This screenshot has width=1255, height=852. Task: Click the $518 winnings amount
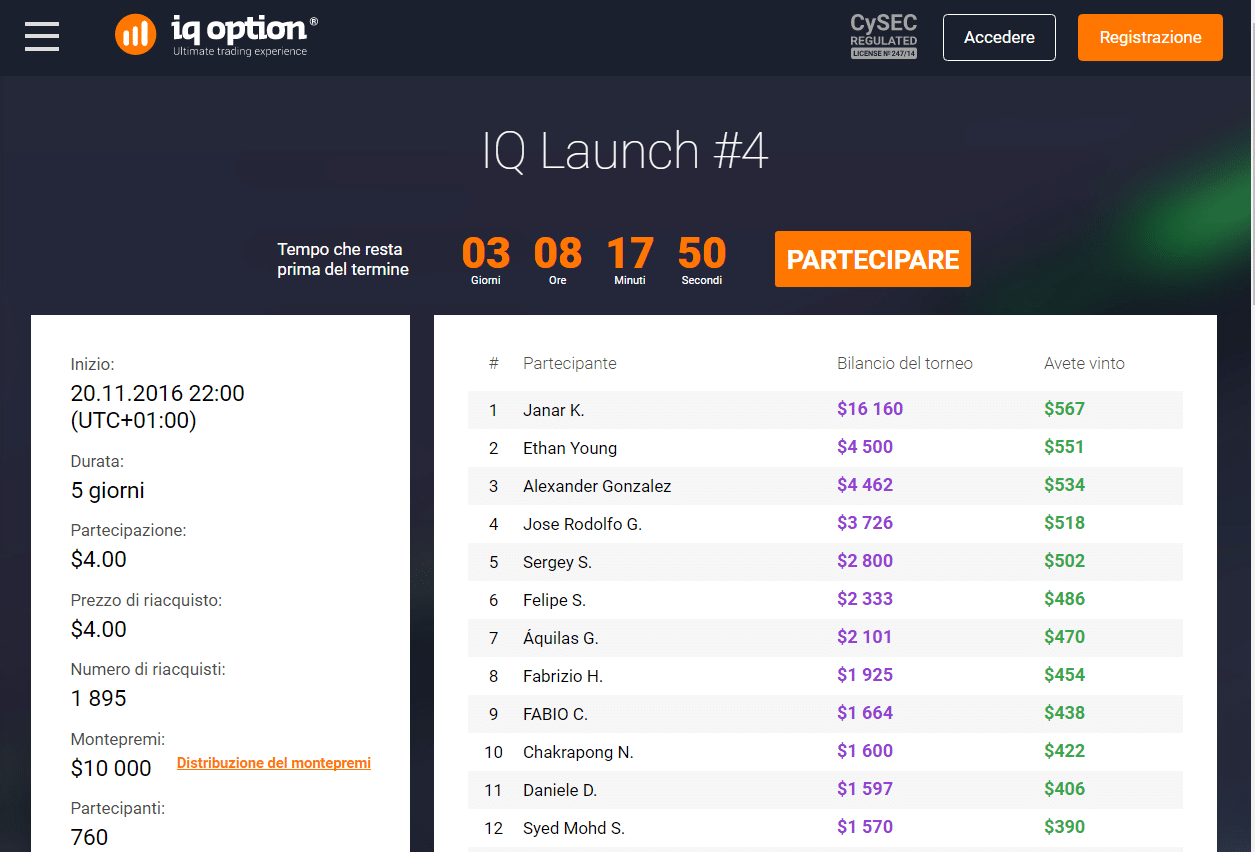pyautogui.click(x=1064, y=523)
